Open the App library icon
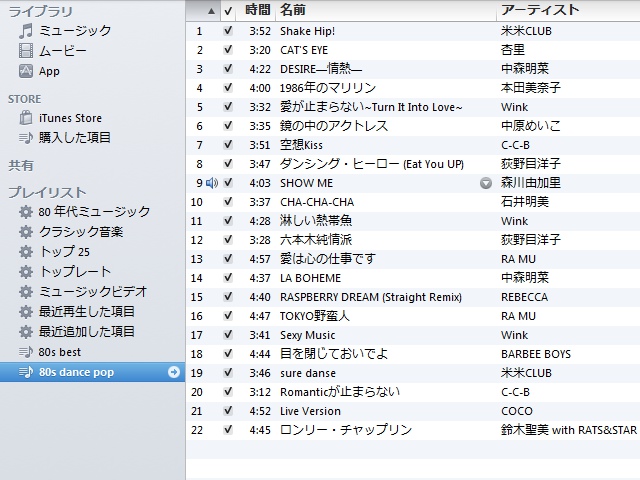 [x=26, y=71]
